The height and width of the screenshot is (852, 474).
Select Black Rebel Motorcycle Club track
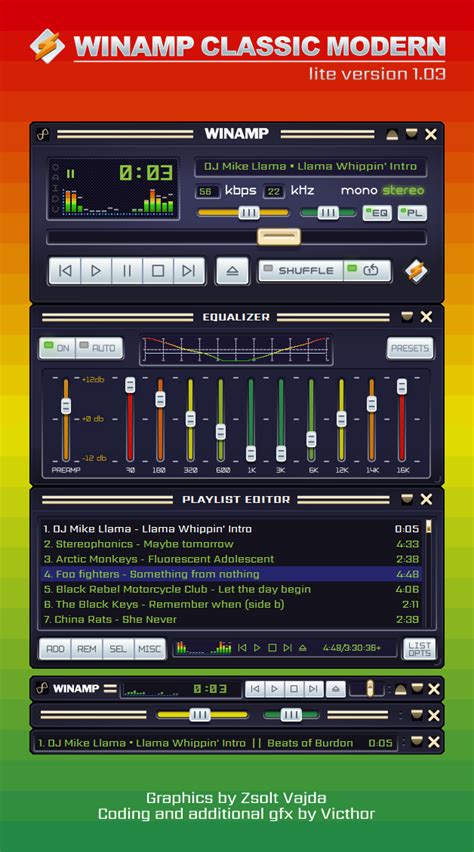tap(232, 589)
